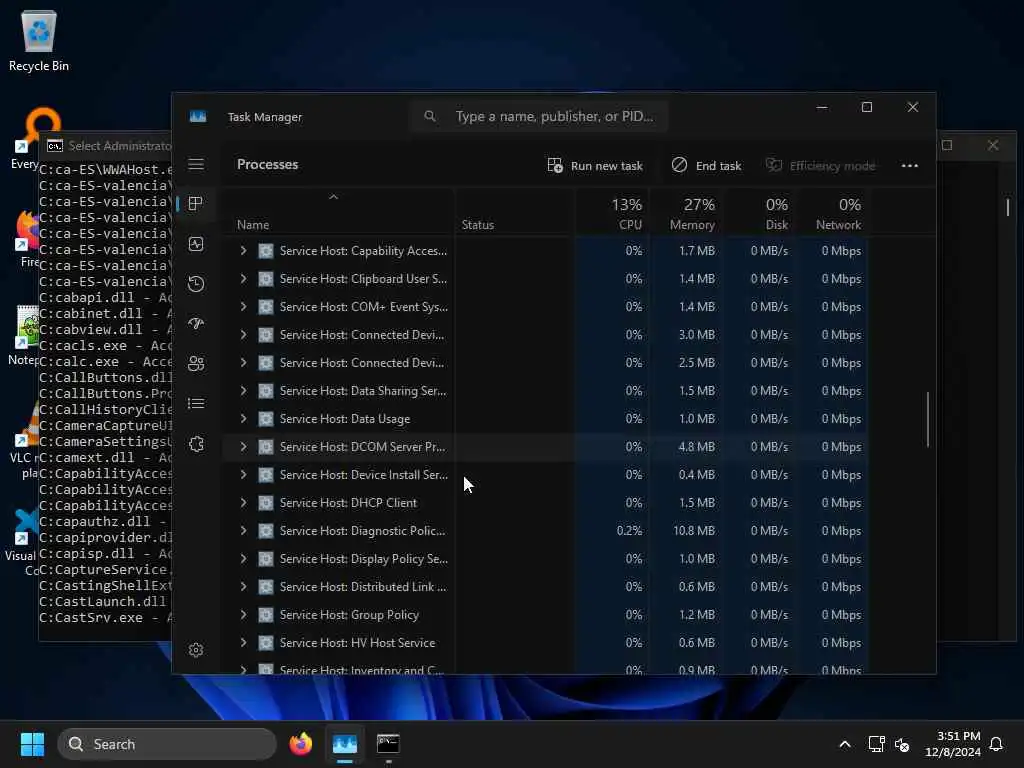Click the process list vertical scrollbar thumb
Viewport: 1024px width, 768px height.
927,419
